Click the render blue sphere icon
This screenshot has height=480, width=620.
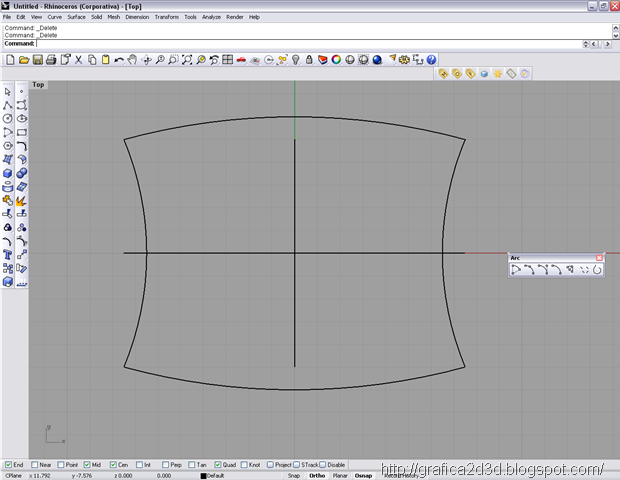click(x=377, y=60)
